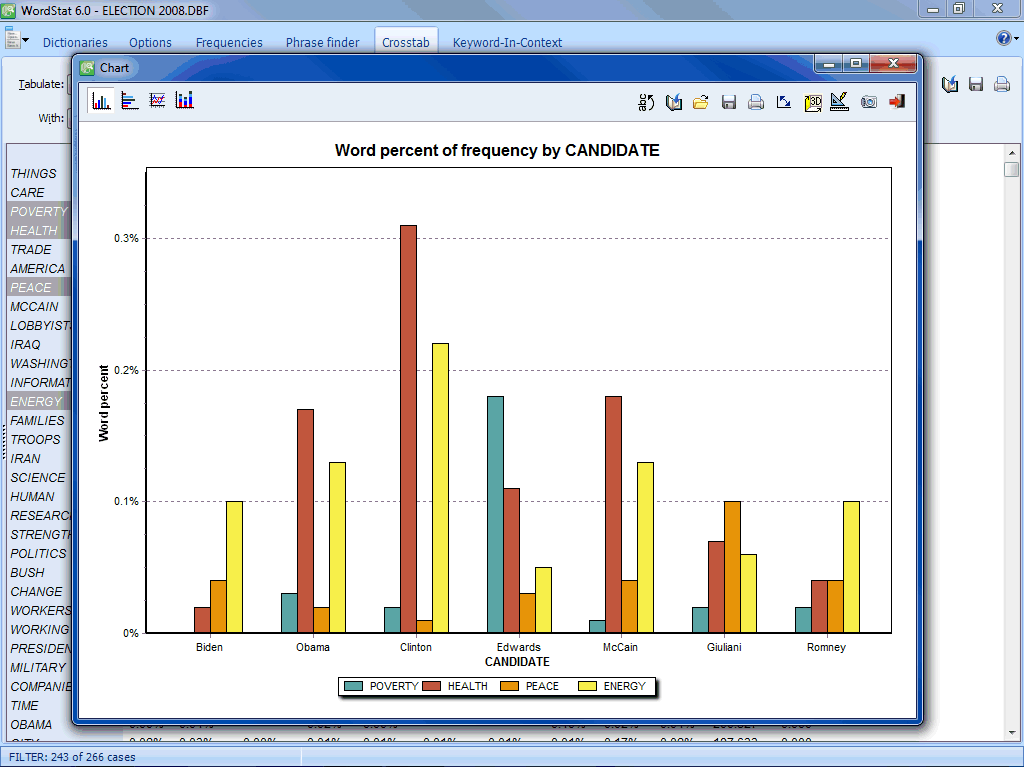Screen dimensions: 1024x767
Task: Print the chart from chart toolbar
Action: (x=756, y=102)
